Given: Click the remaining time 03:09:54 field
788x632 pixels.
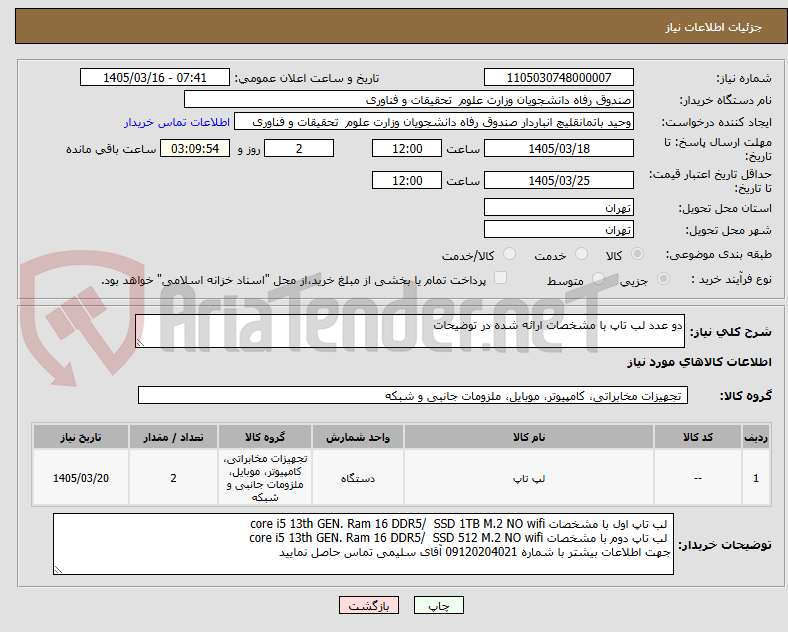Looking at the screenshot, I should (195, 148).
